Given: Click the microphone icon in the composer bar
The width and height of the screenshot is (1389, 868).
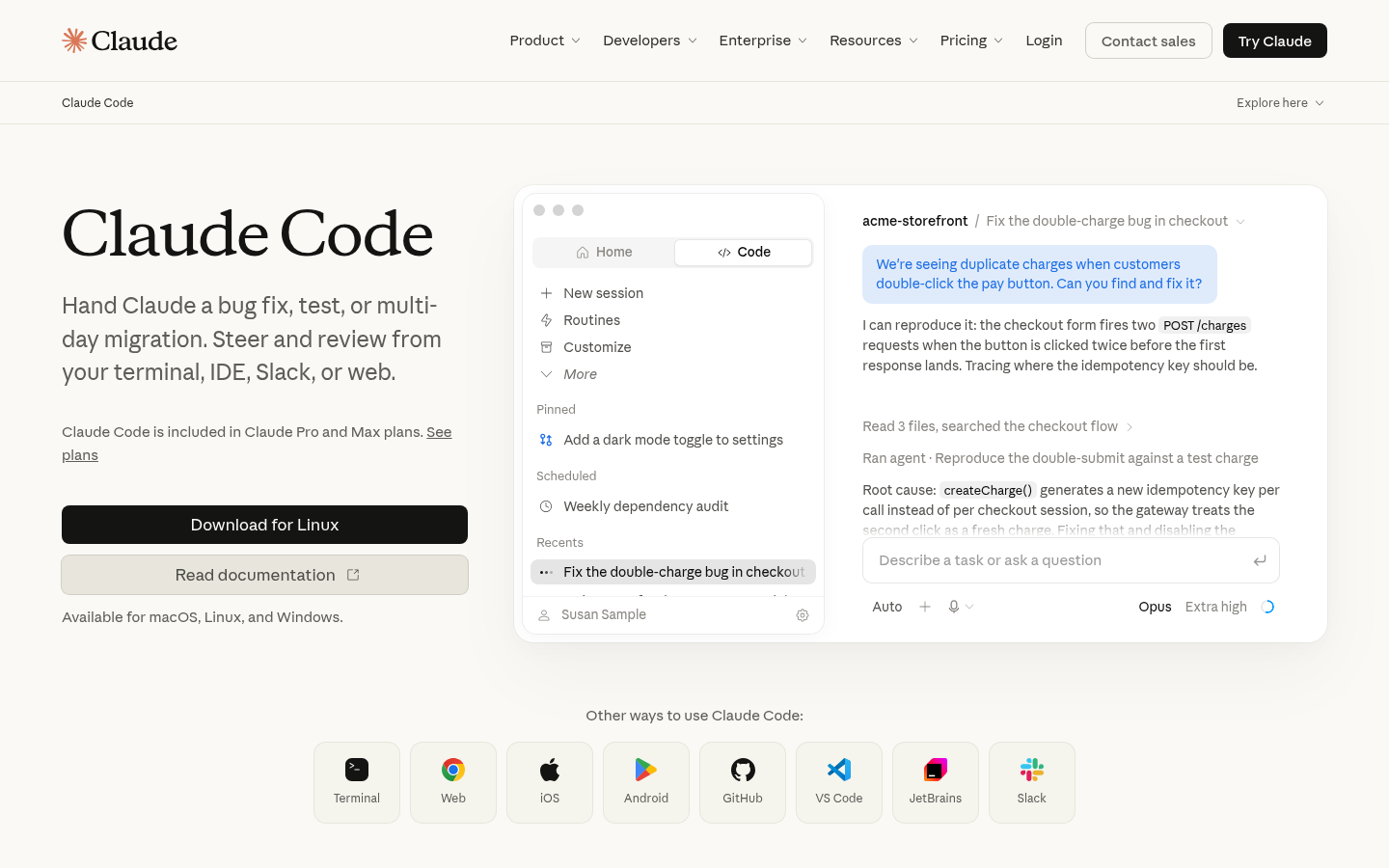Looking at the screenshot, I should click(954, 607).
